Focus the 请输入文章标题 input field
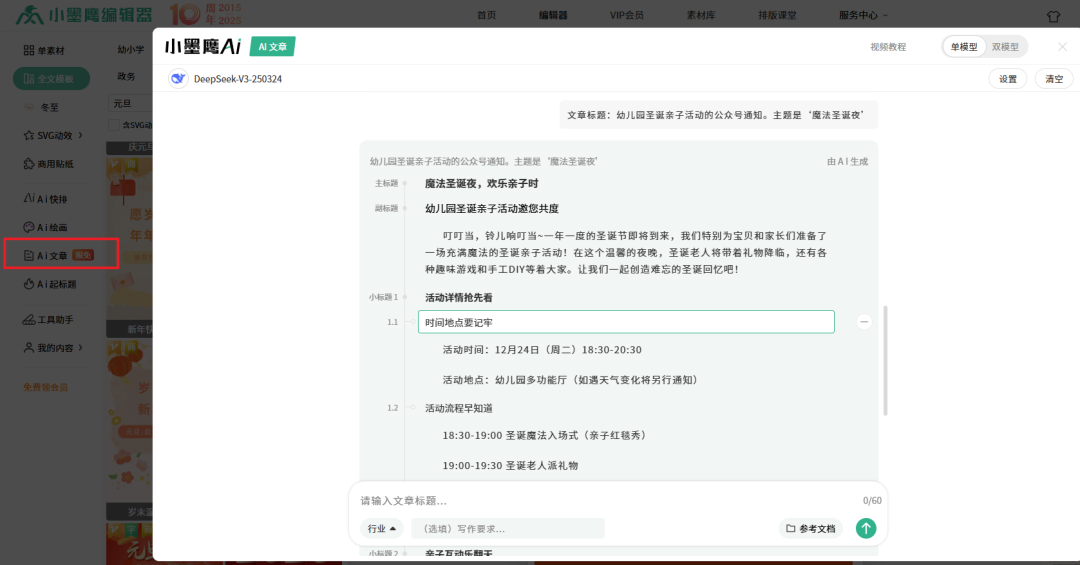The width and height of the screenshot is (1080, 565). click(x=606, y=501)
